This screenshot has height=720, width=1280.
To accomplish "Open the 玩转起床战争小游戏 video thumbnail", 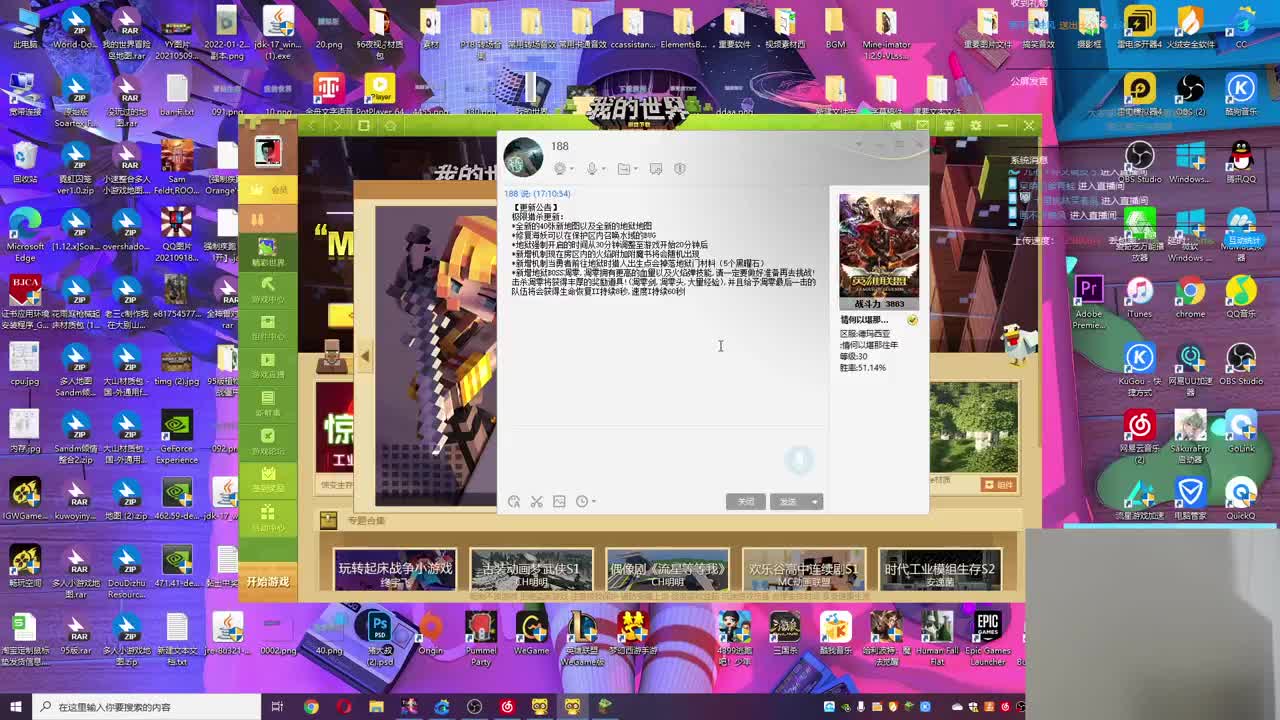I will (x=394, y=569).
